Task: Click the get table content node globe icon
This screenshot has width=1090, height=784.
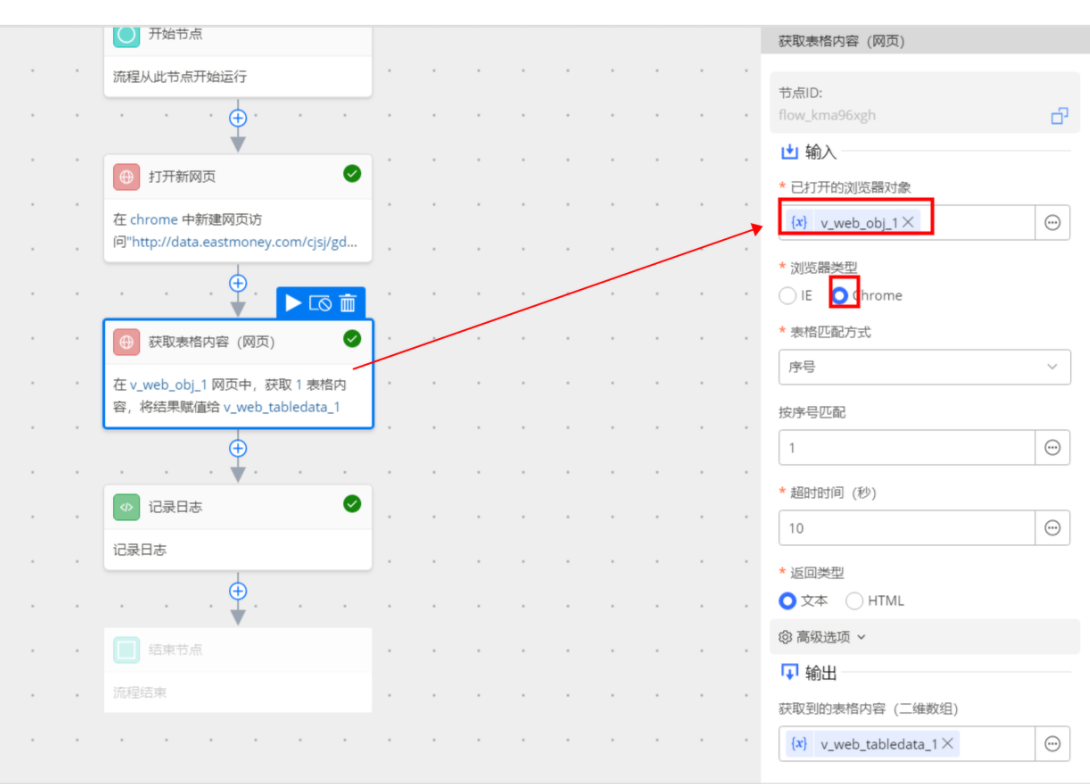Action: point(127,342)
